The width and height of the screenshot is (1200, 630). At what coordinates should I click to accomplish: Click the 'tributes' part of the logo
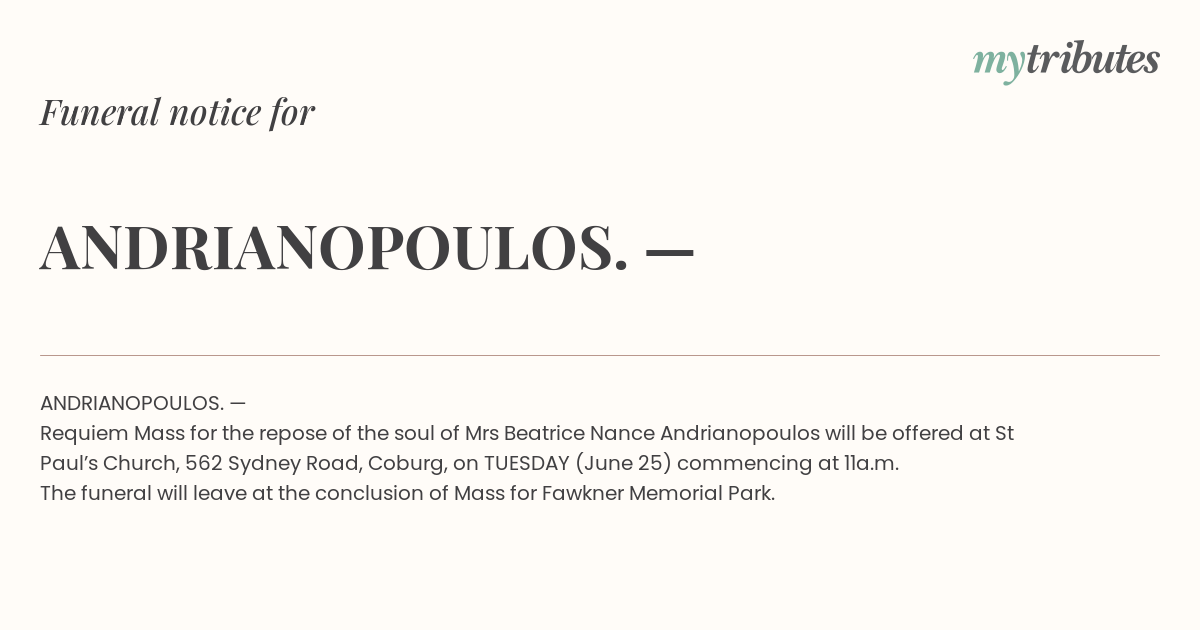pyautogui.click(x=1093, y=59)
